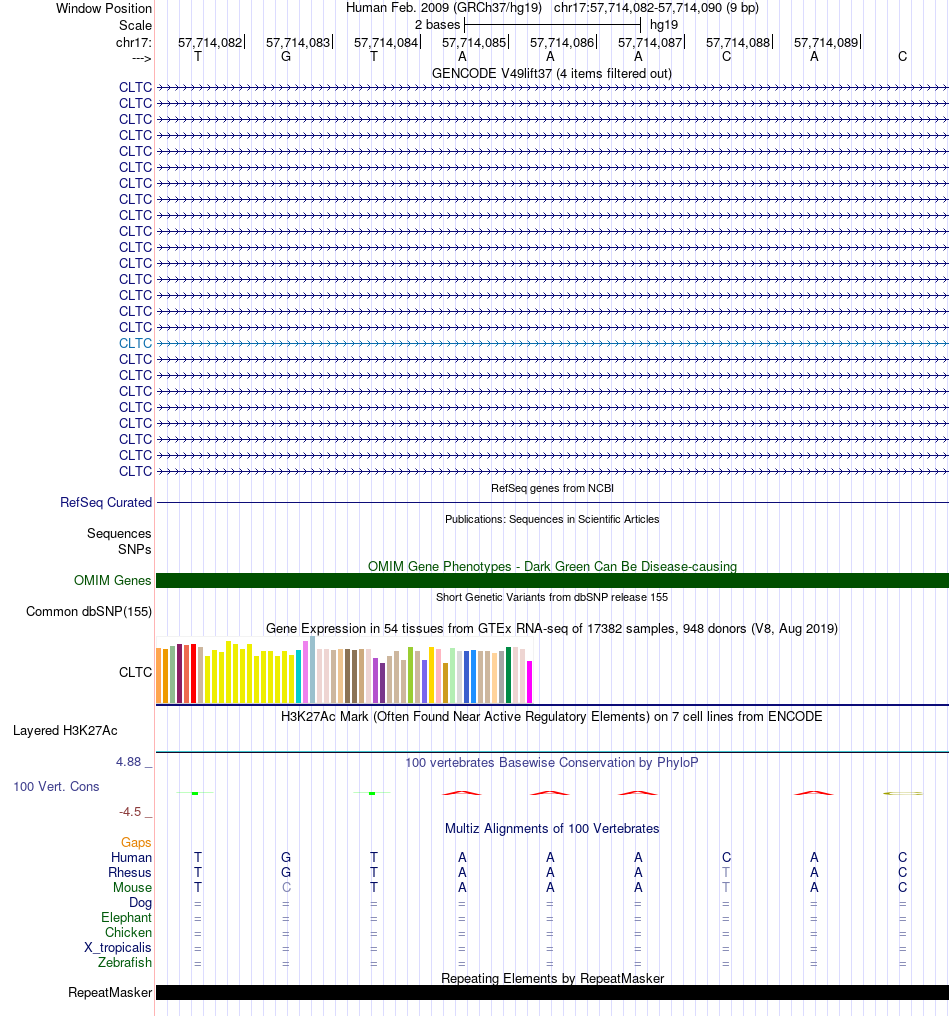The image size is (950, 1016).
Task: Click the dark green OMIM Genes bar
Action: (x=552, y=581)
